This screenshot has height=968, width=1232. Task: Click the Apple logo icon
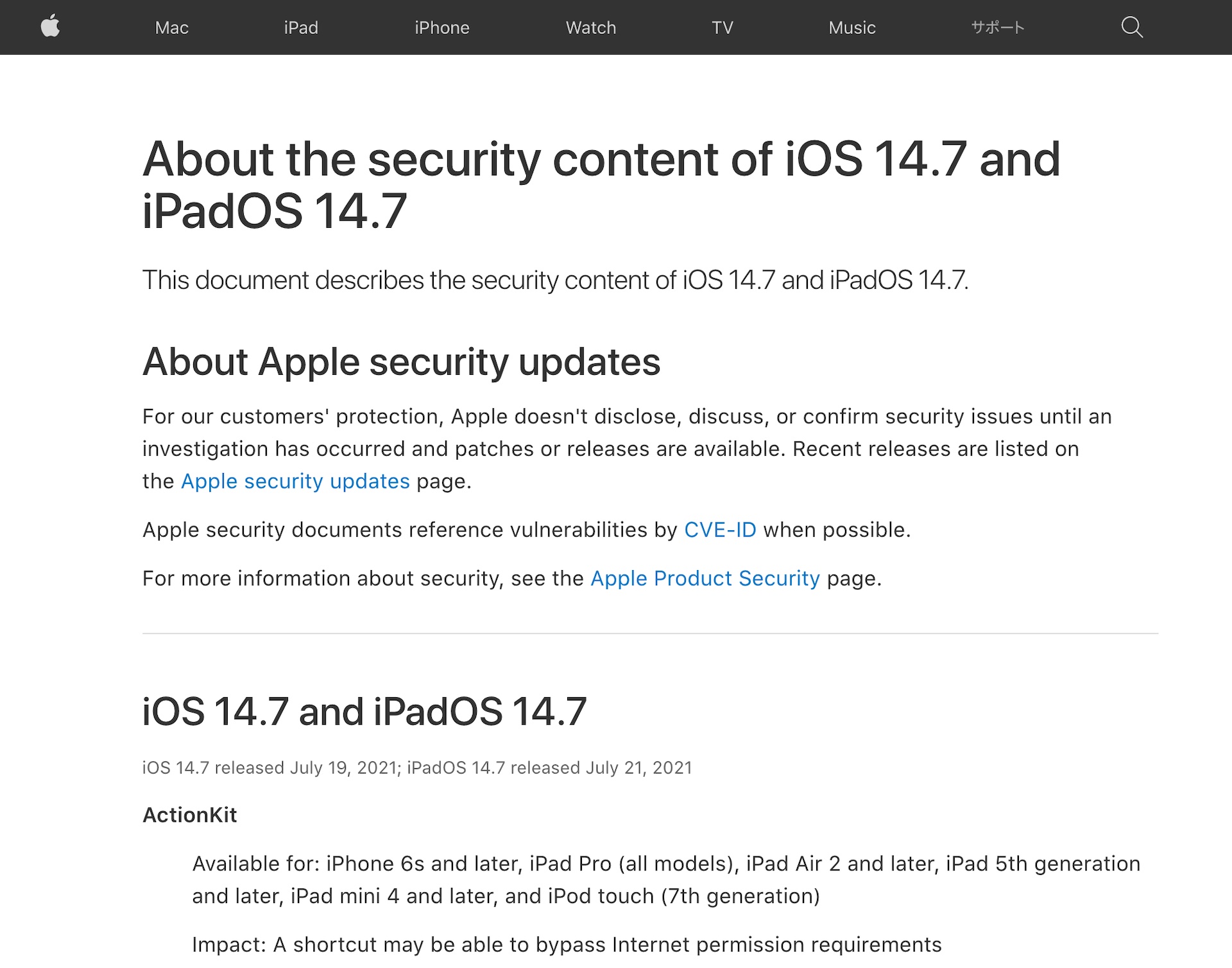pos(50,27)
